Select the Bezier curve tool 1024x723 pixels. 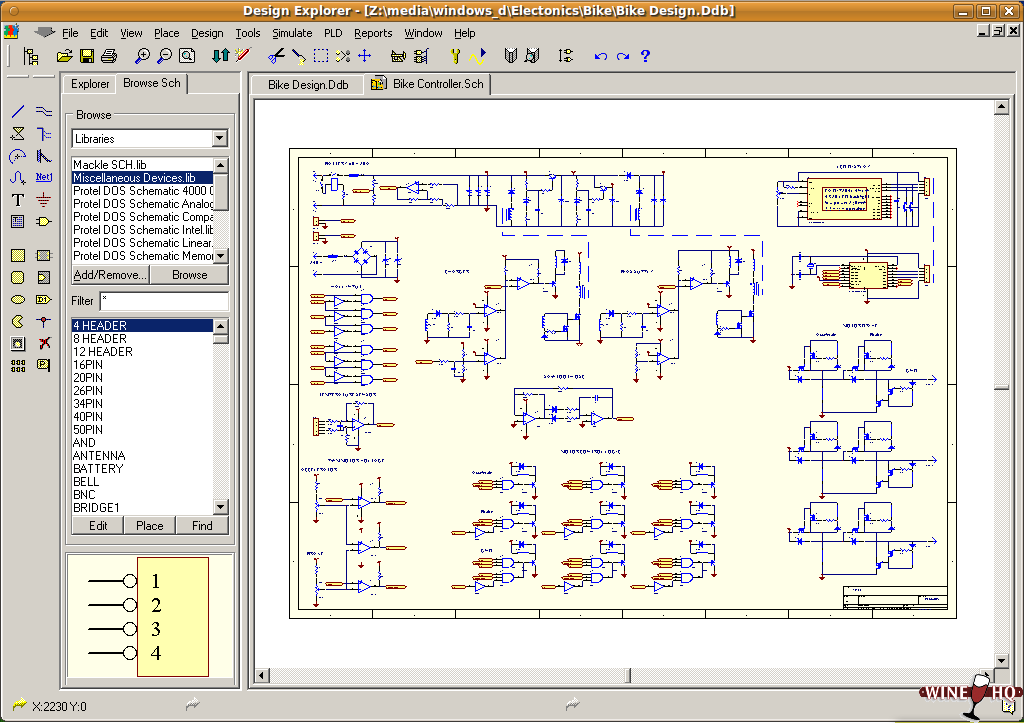(18, 178)
